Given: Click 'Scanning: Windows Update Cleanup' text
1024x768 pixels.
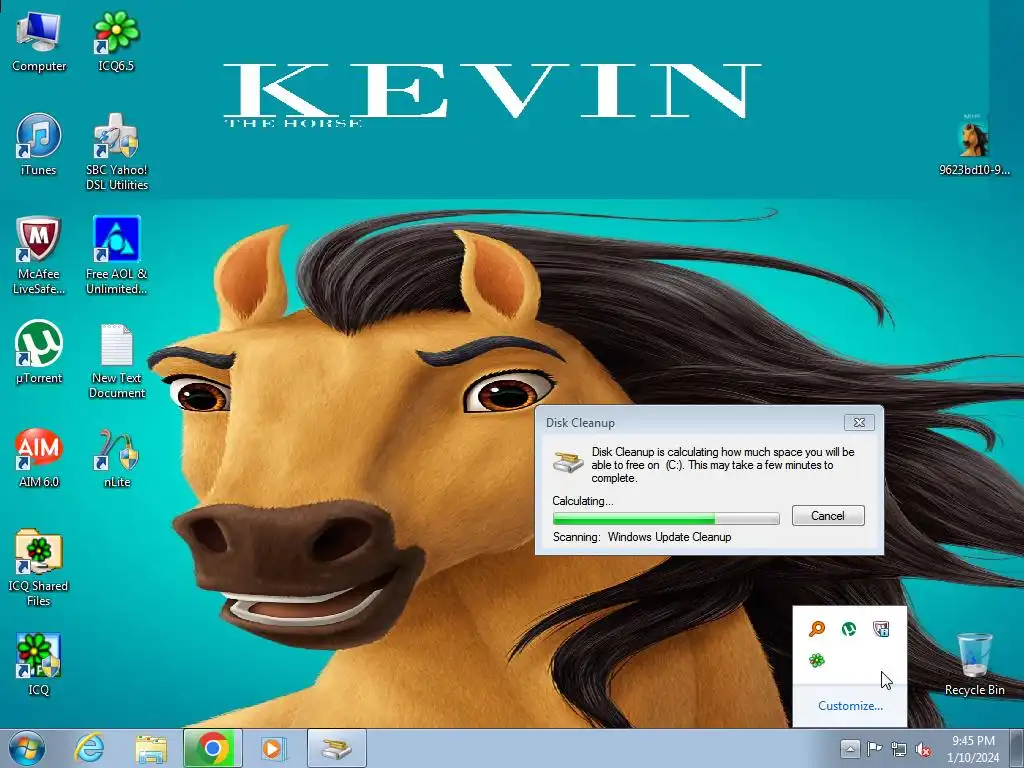Looking at the screenshot, I should 642,537.
